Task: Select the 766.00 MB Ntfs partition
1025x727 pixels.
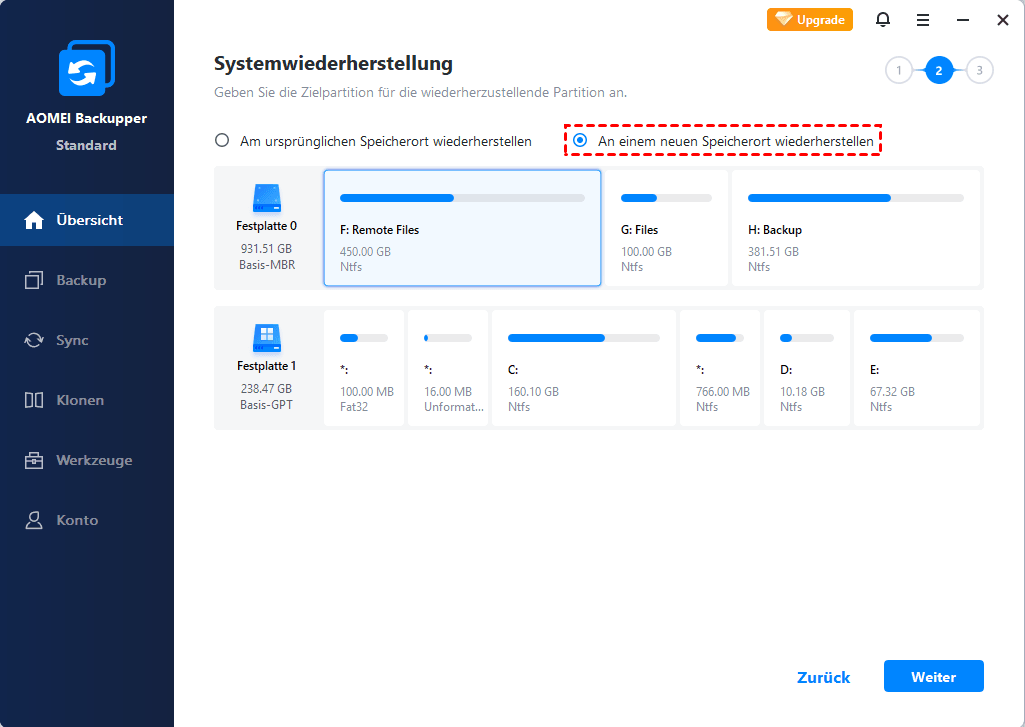Action: (x=720, y=368)
